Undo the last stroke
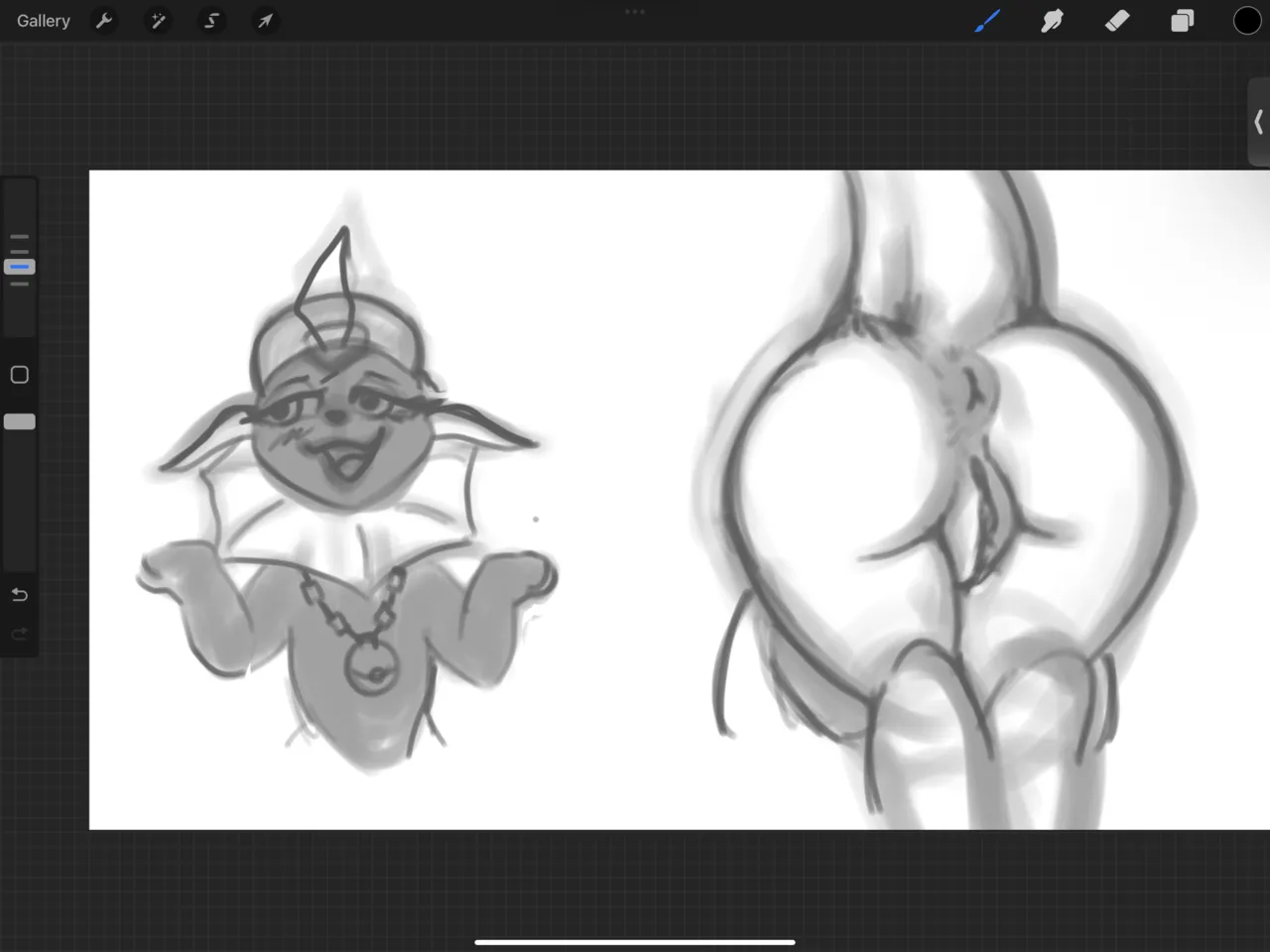 click(x=20, y=595)
